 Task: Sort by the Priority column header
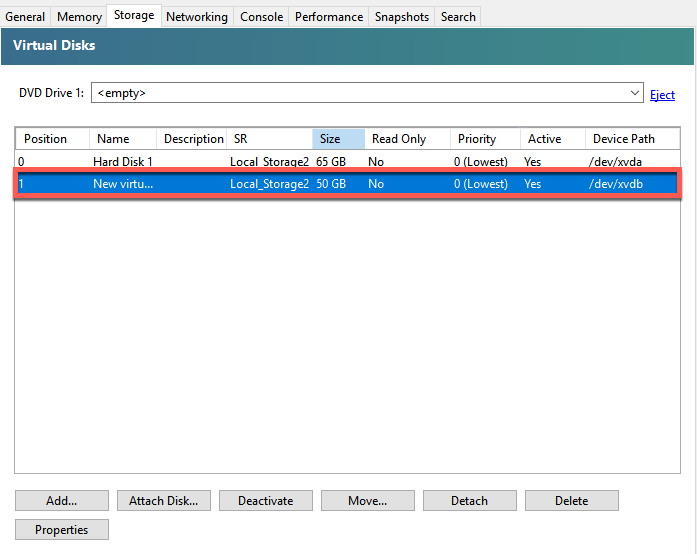[485, 139]
